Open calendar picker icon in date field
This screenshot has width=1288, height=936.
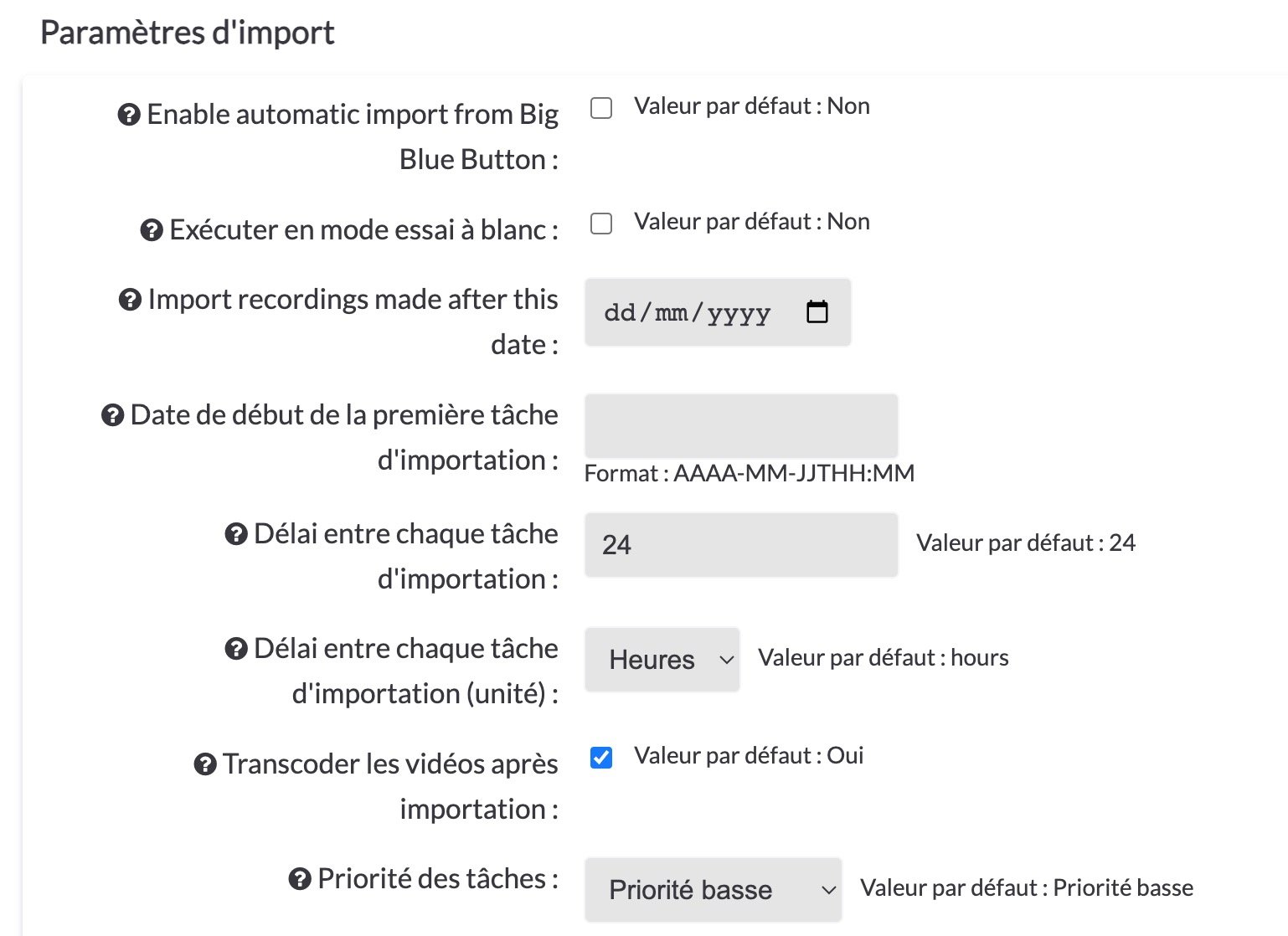817,311
